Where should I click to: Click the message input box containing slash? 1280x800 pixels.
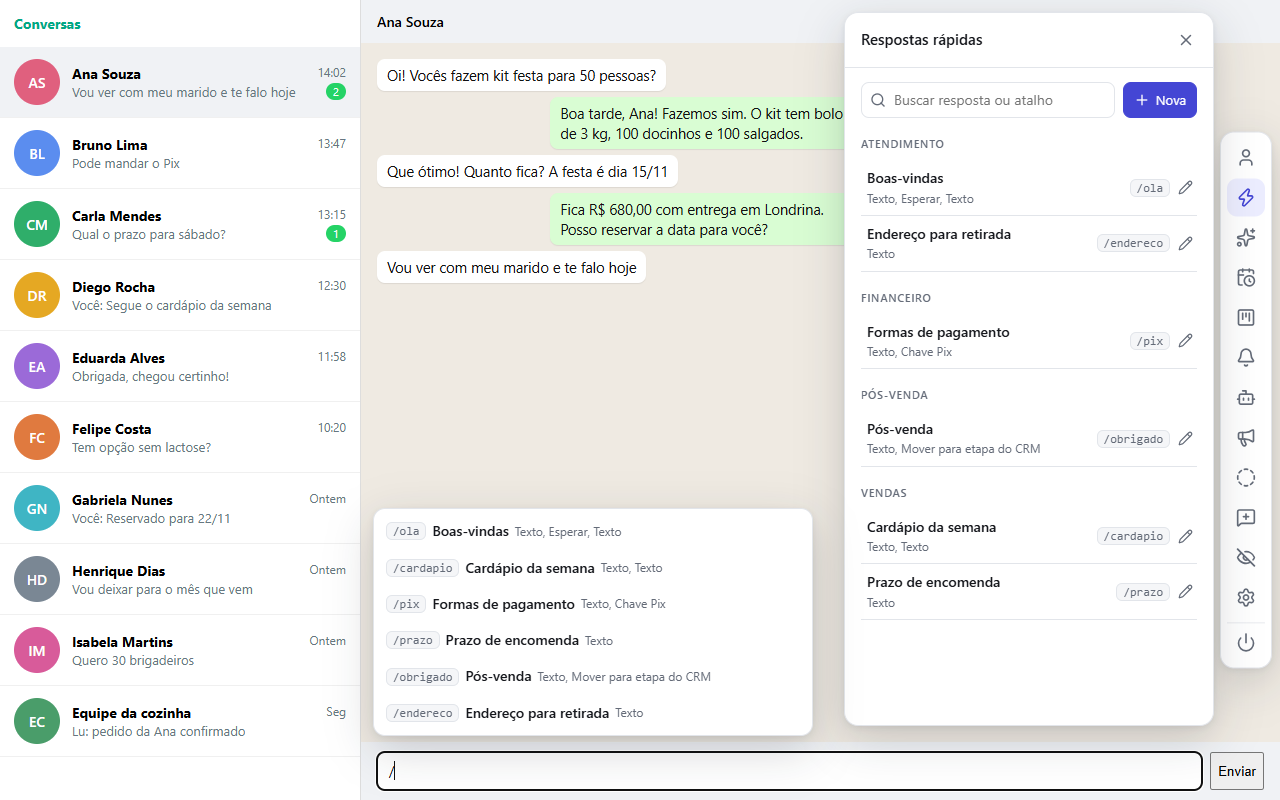[789, 771]
